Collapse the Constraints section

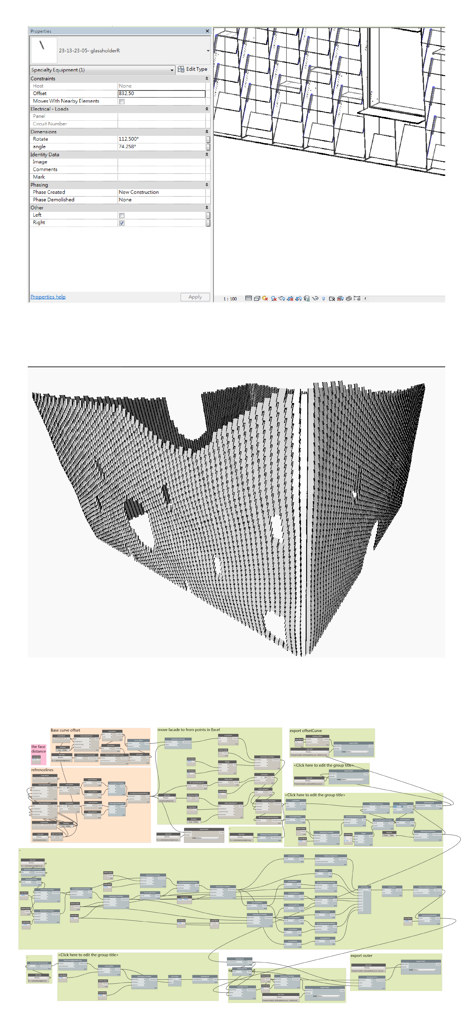click(x=208, y=78)
